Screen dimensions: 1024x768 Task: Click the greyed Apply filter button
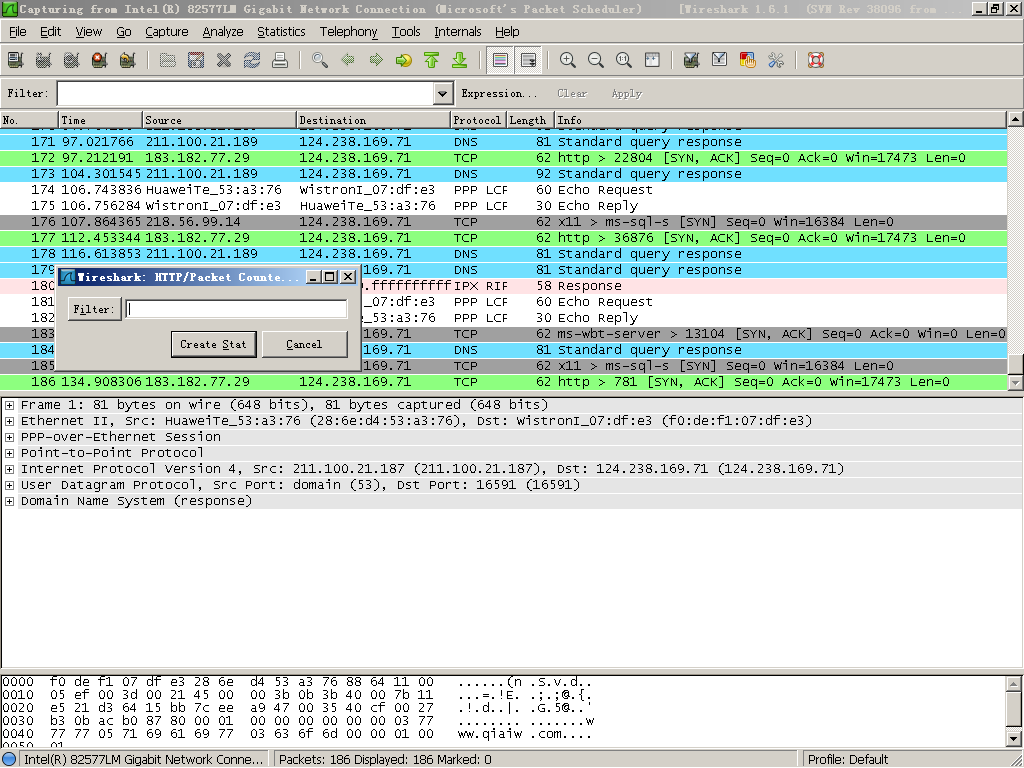pos(626,93)
